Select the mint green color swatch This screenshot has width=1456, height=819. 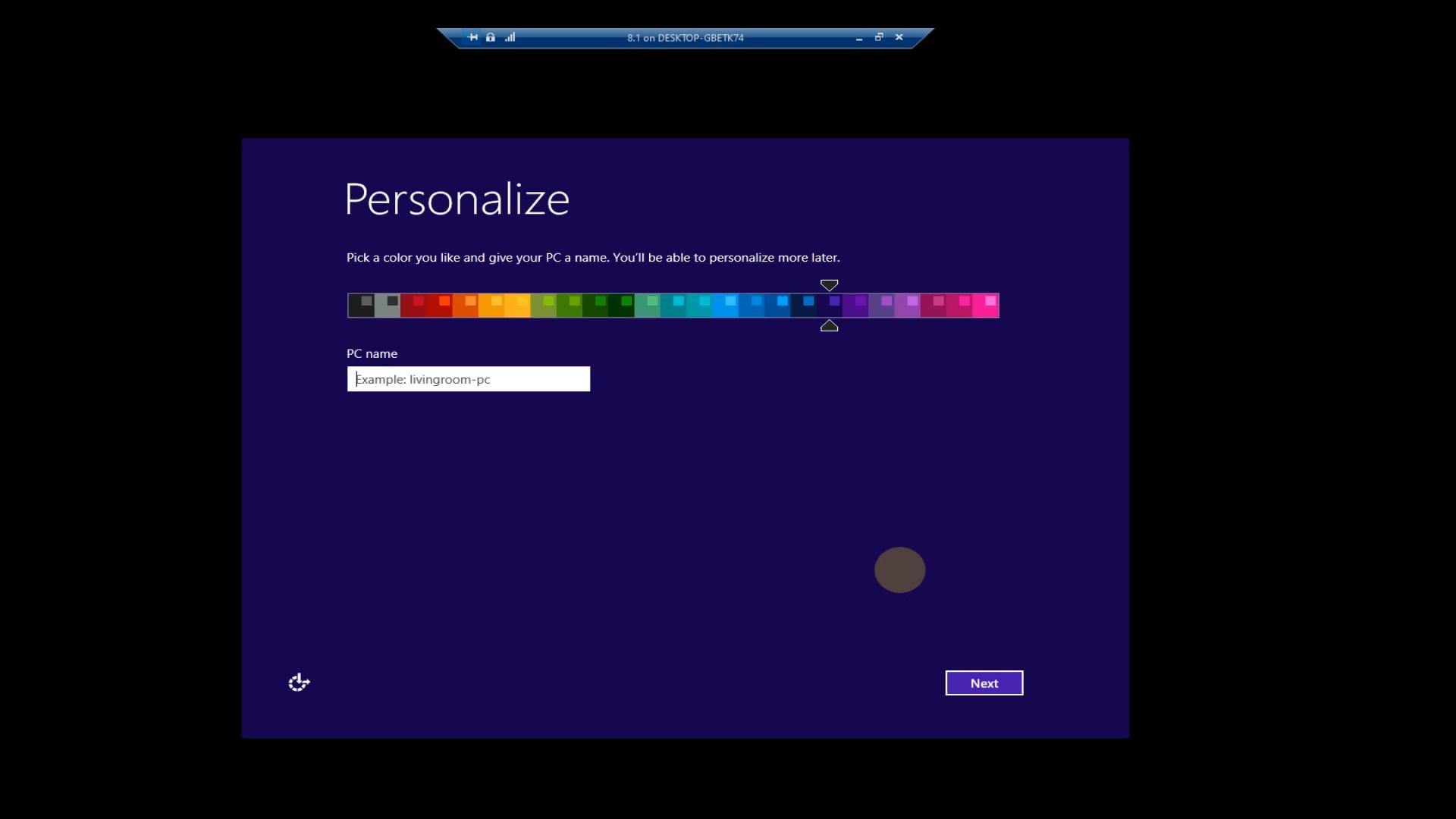(647, 306)
